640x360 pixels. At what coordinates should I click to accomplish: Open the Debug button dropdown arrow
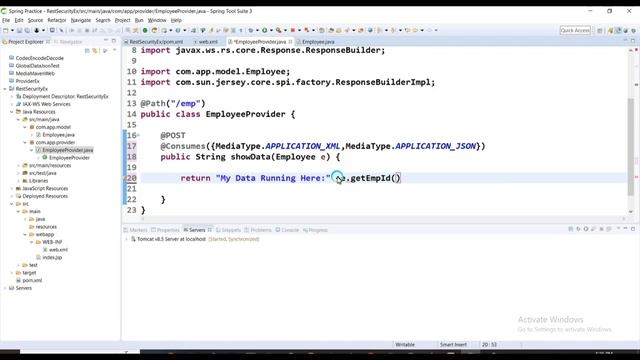257,30
